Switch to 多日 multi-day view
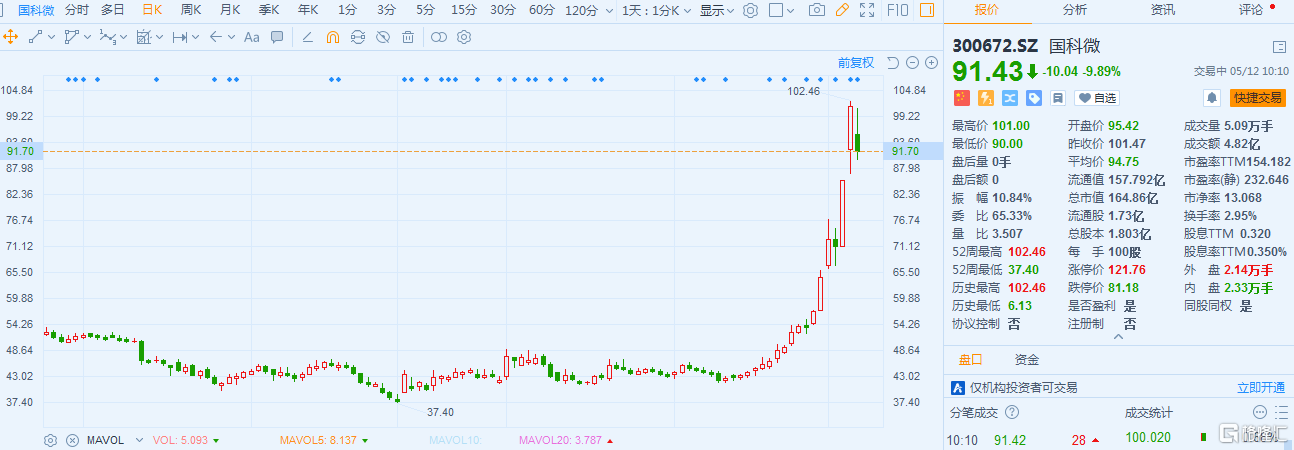 (x=113, y=10)
